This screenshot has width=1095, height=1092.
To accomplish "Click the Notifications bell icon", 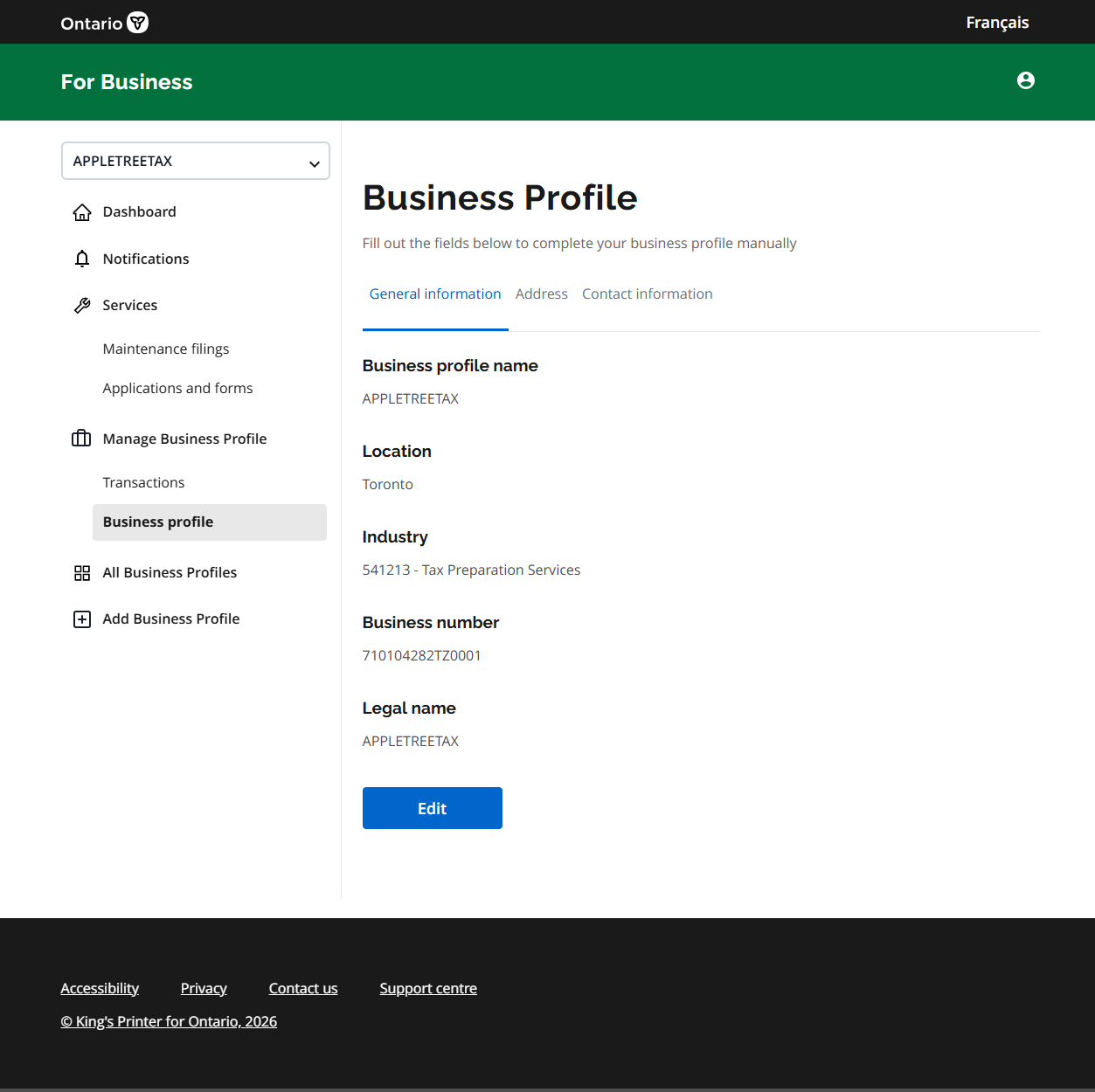I will click(x=82, y=259).
